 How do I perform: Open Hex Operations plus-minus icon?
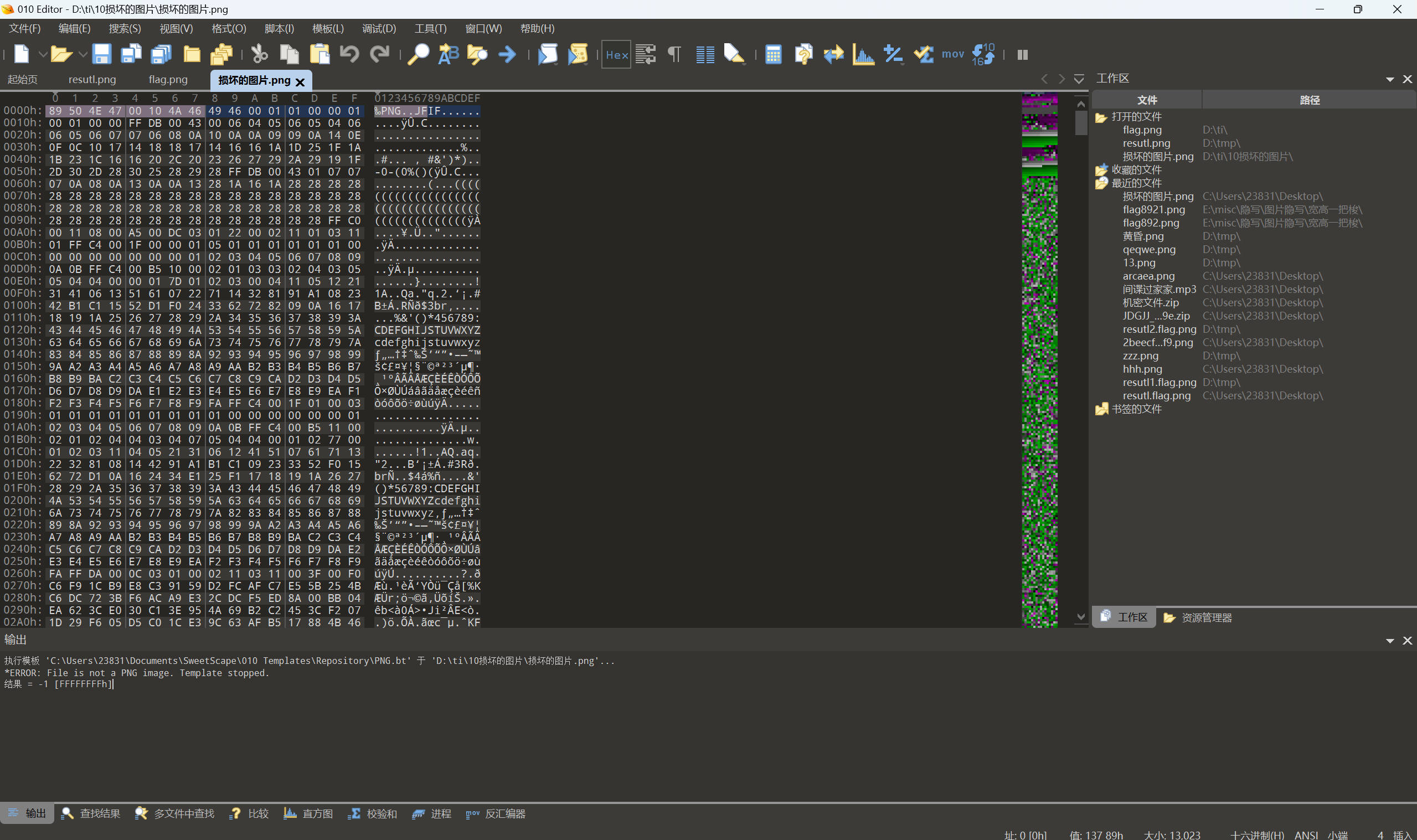pos(894,54)
